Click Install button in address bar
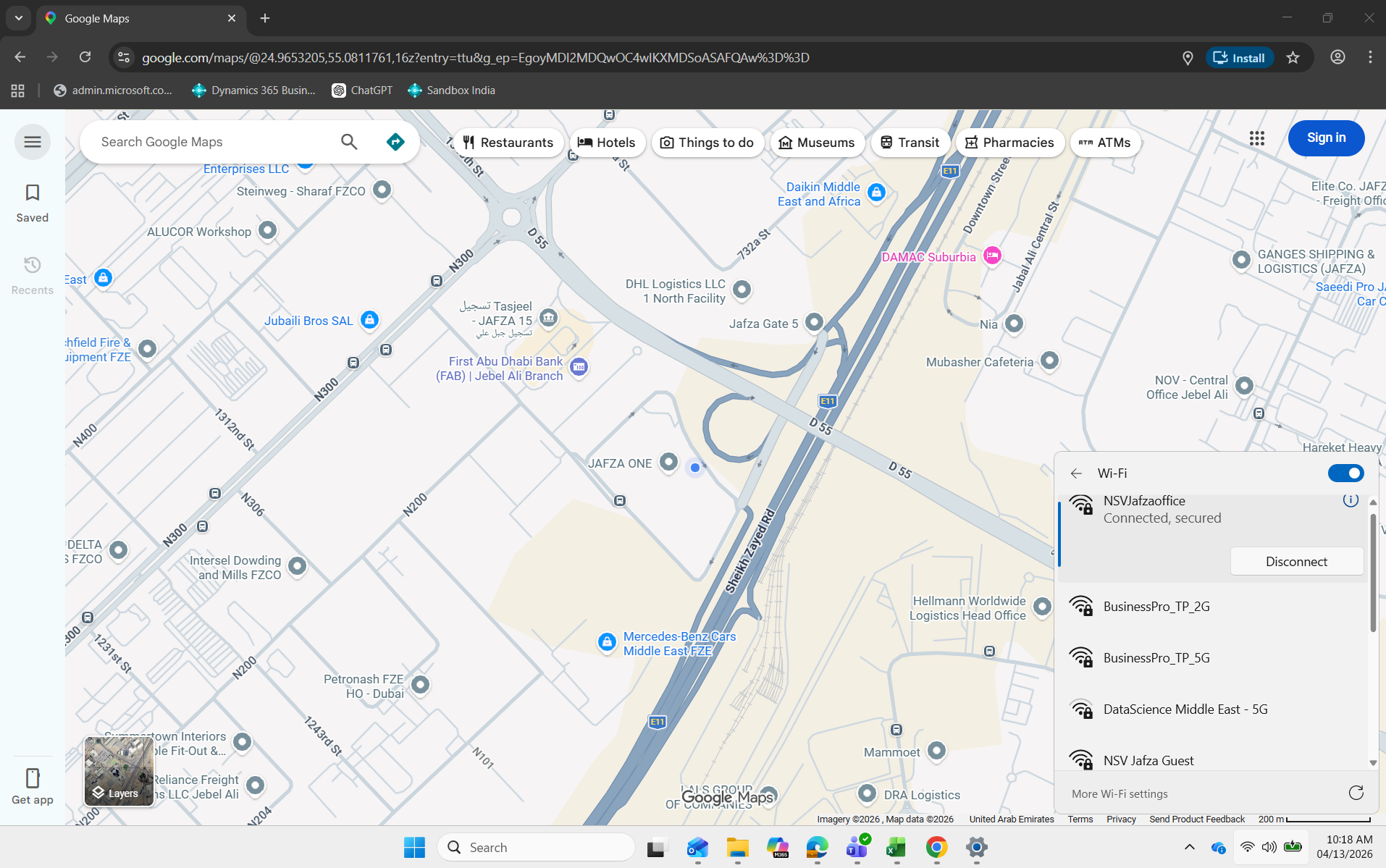 click(x=1239, y=58)
